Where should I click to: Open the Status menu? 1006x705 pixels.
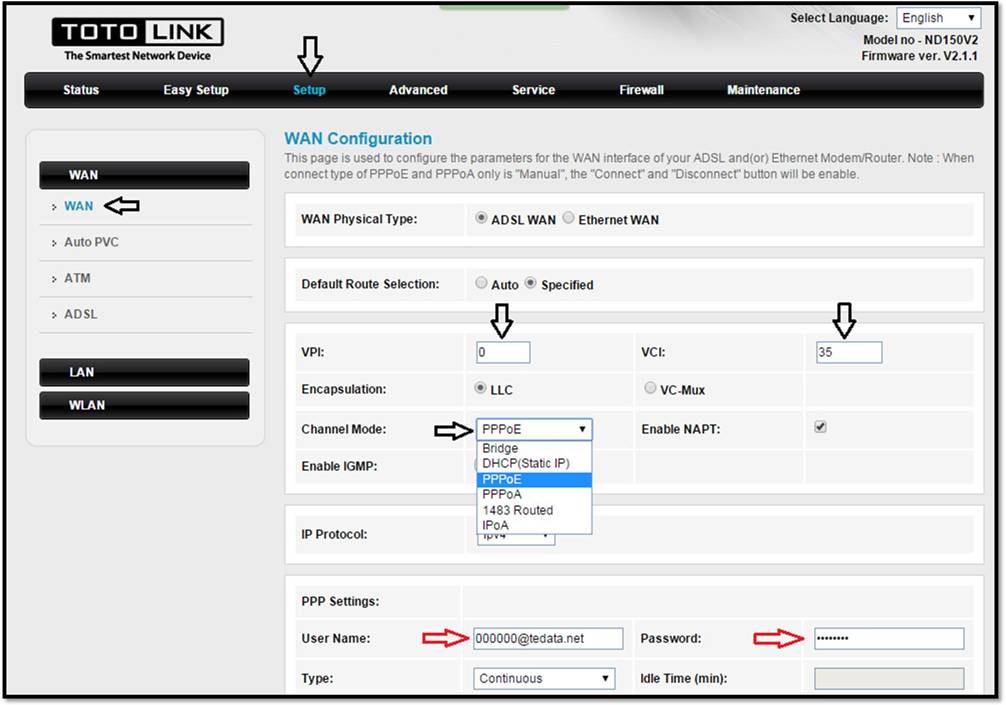click(x=81, y=90)
